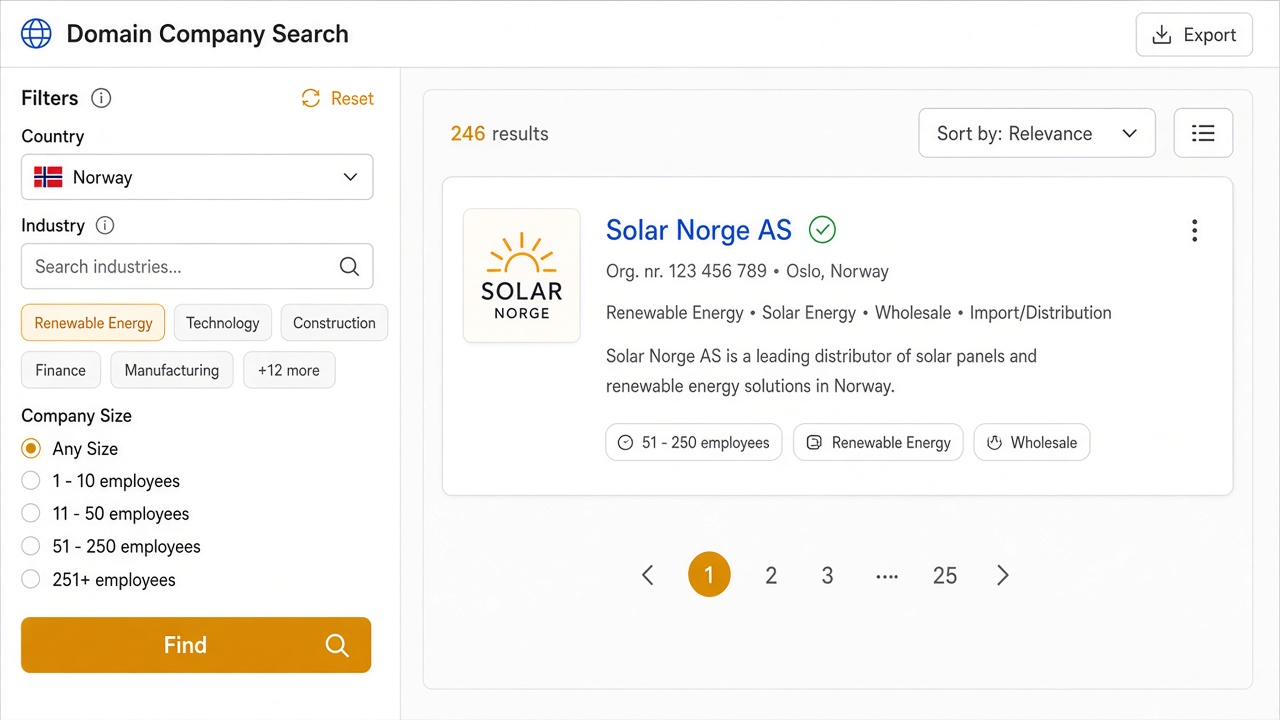This screenshot has width=1280, height=720.
Task: Go to next page arrow
Action: click(x=1003, y=575)
